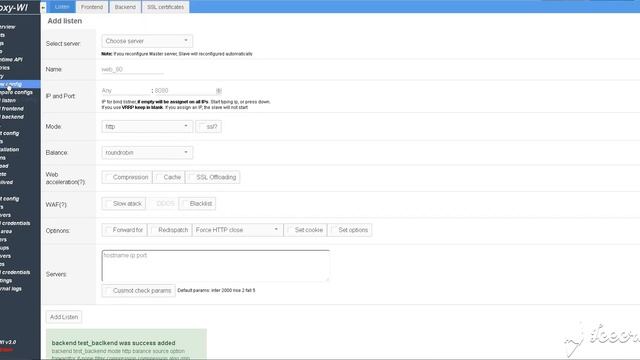The width and height of the screenshot is (640, 360).
Task: Click the Master server reconfigure note
Action: point(177,54)
